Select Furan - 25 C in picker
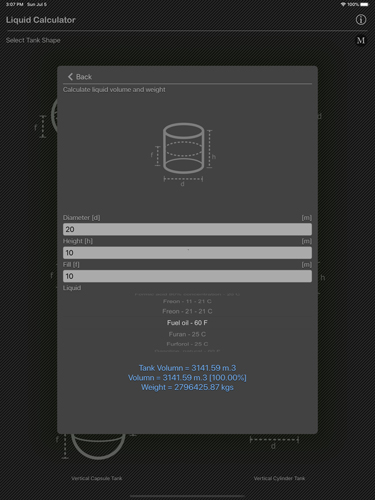 (x=187, y=334)
